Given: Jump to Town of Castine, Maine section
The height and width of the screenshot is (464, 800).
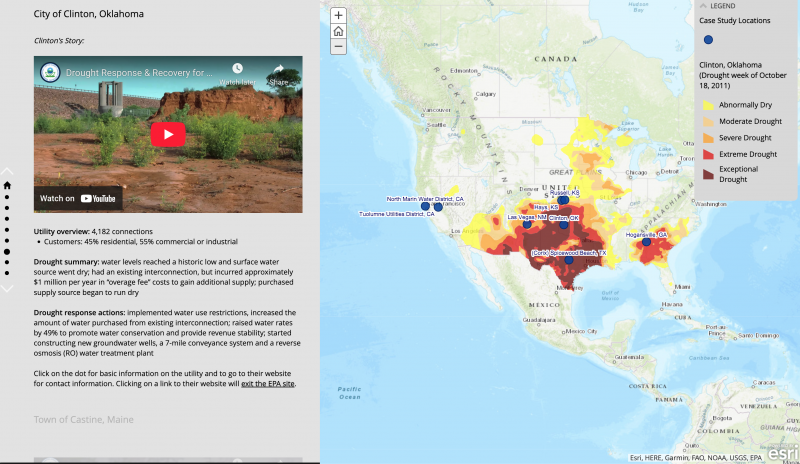Looking at the screenshot, I should pyautogui.click(x=84, y=420).
